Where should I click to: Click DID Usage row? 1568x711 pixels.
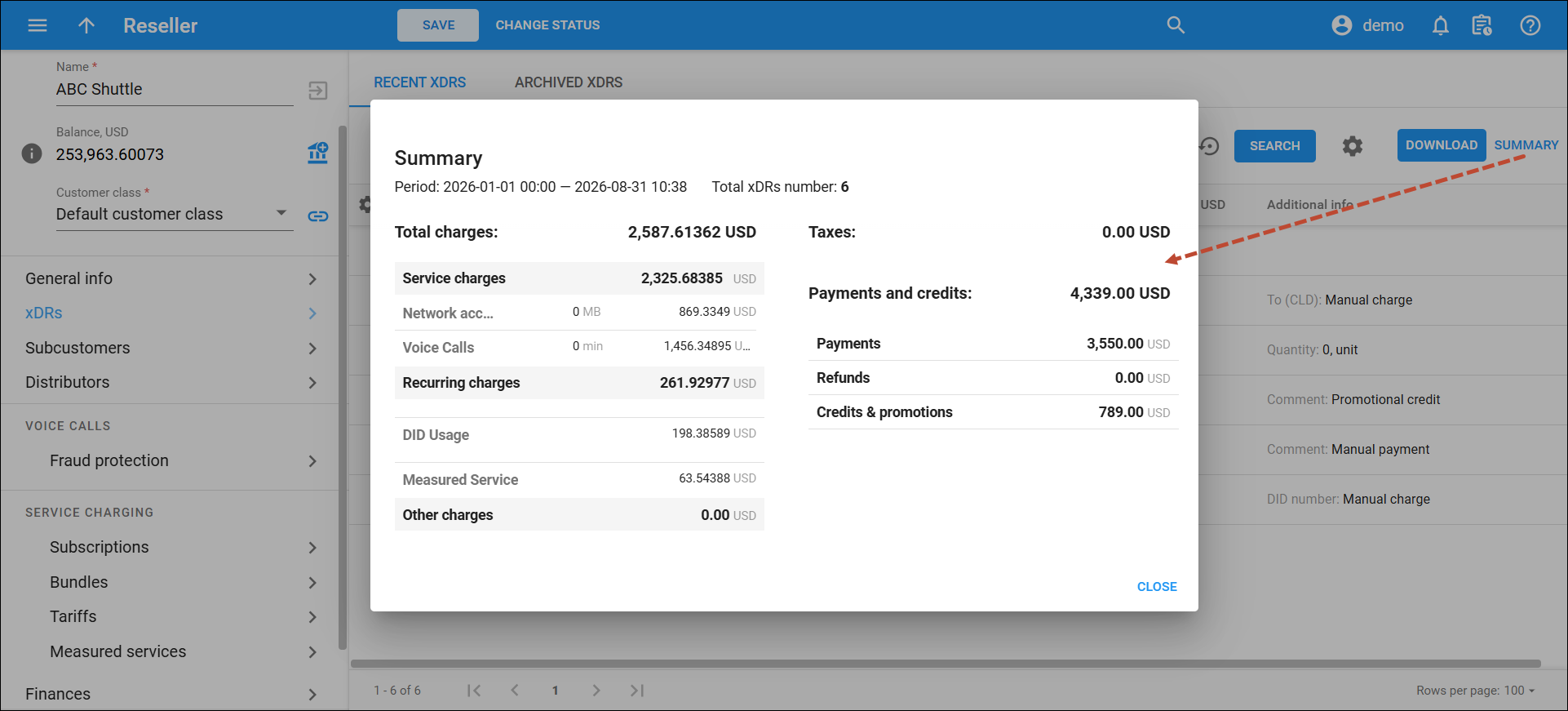[579, 434]
